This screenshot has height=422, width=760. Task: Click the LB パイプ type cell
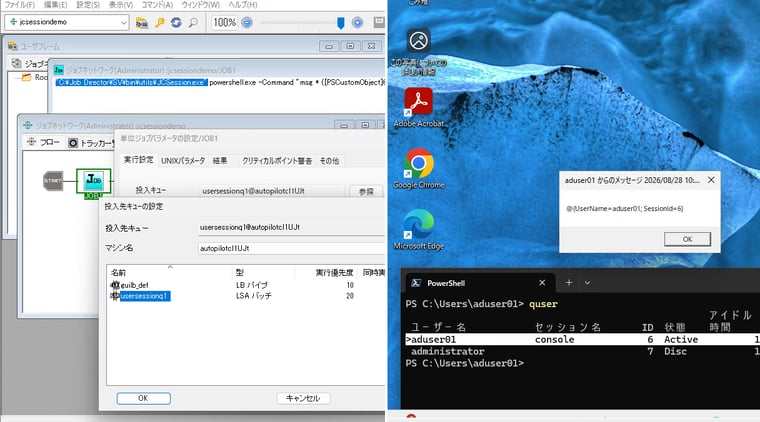[x=252, y=285]
